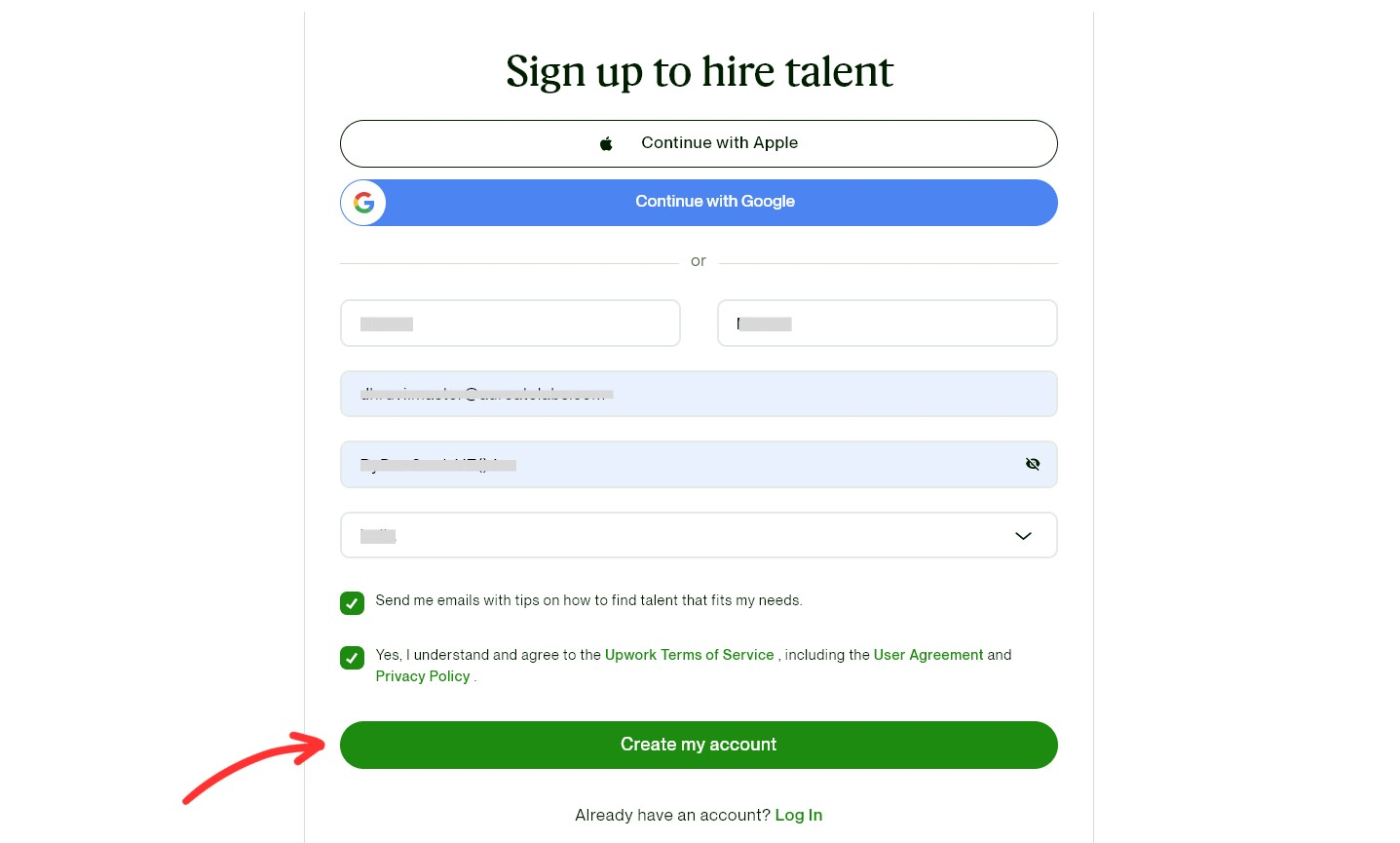
Task: View the User Agreement
Action: (x=927, y=654)
